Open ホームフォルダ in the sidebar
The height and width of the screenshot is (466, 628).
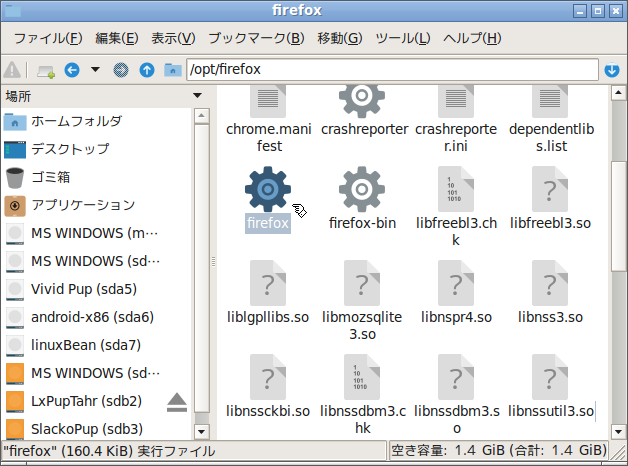(x=97, y=121)
